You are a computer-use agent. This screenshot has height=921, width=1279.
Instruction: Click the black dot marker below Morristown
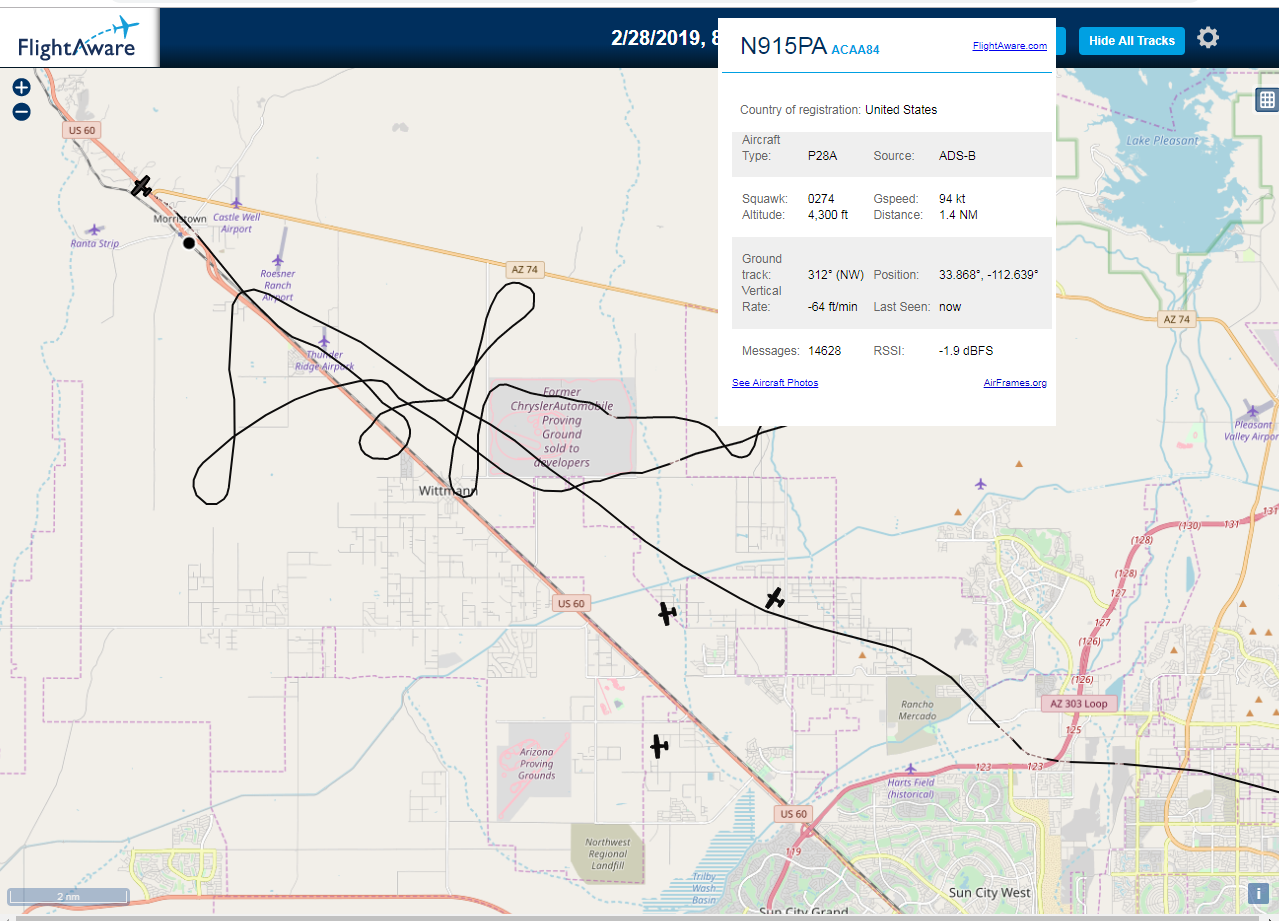tap(189, 242)
